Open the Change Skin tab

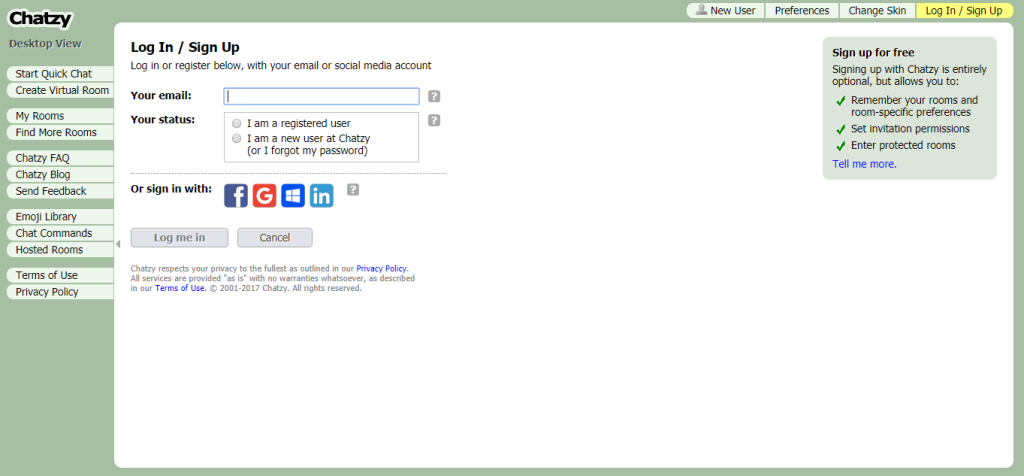point(877,10)
